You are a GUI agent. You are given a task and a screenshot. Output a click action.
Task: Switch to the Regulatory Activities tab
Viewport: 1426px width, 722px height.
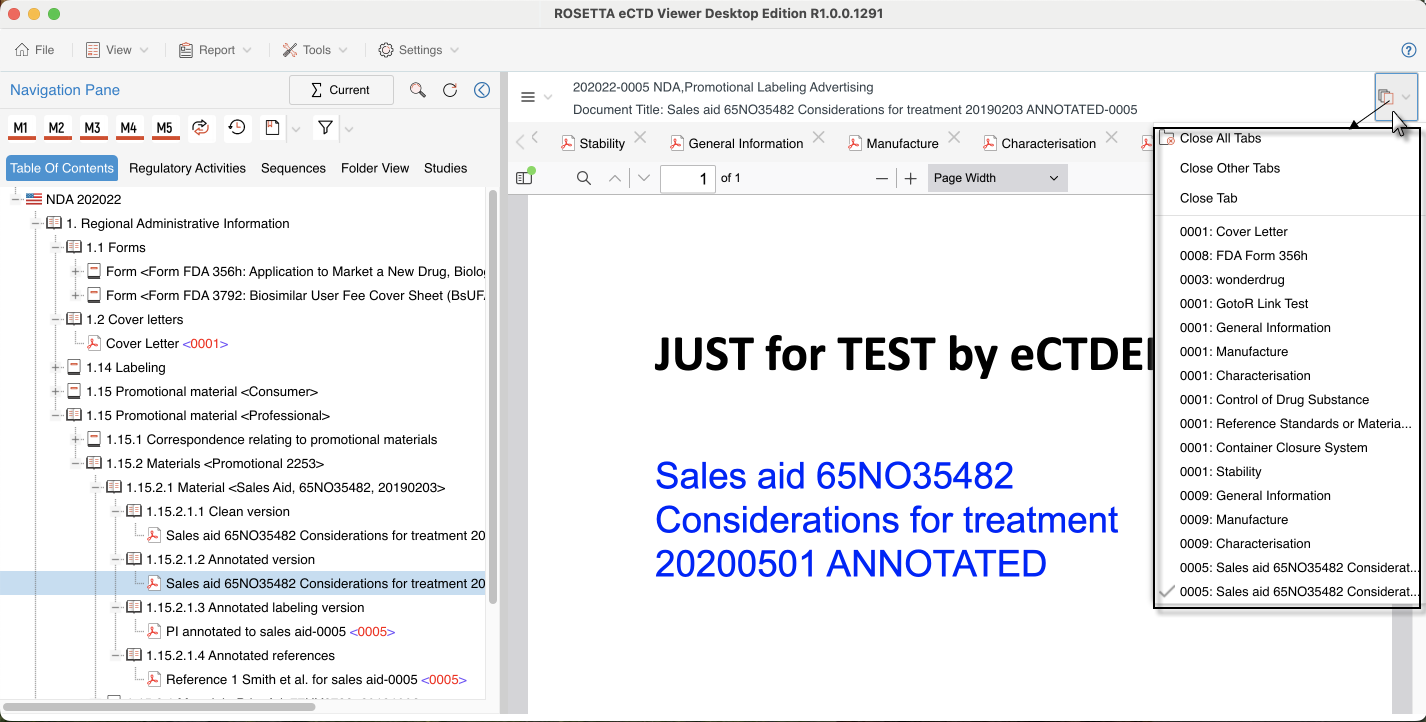(x=187, y=168)
